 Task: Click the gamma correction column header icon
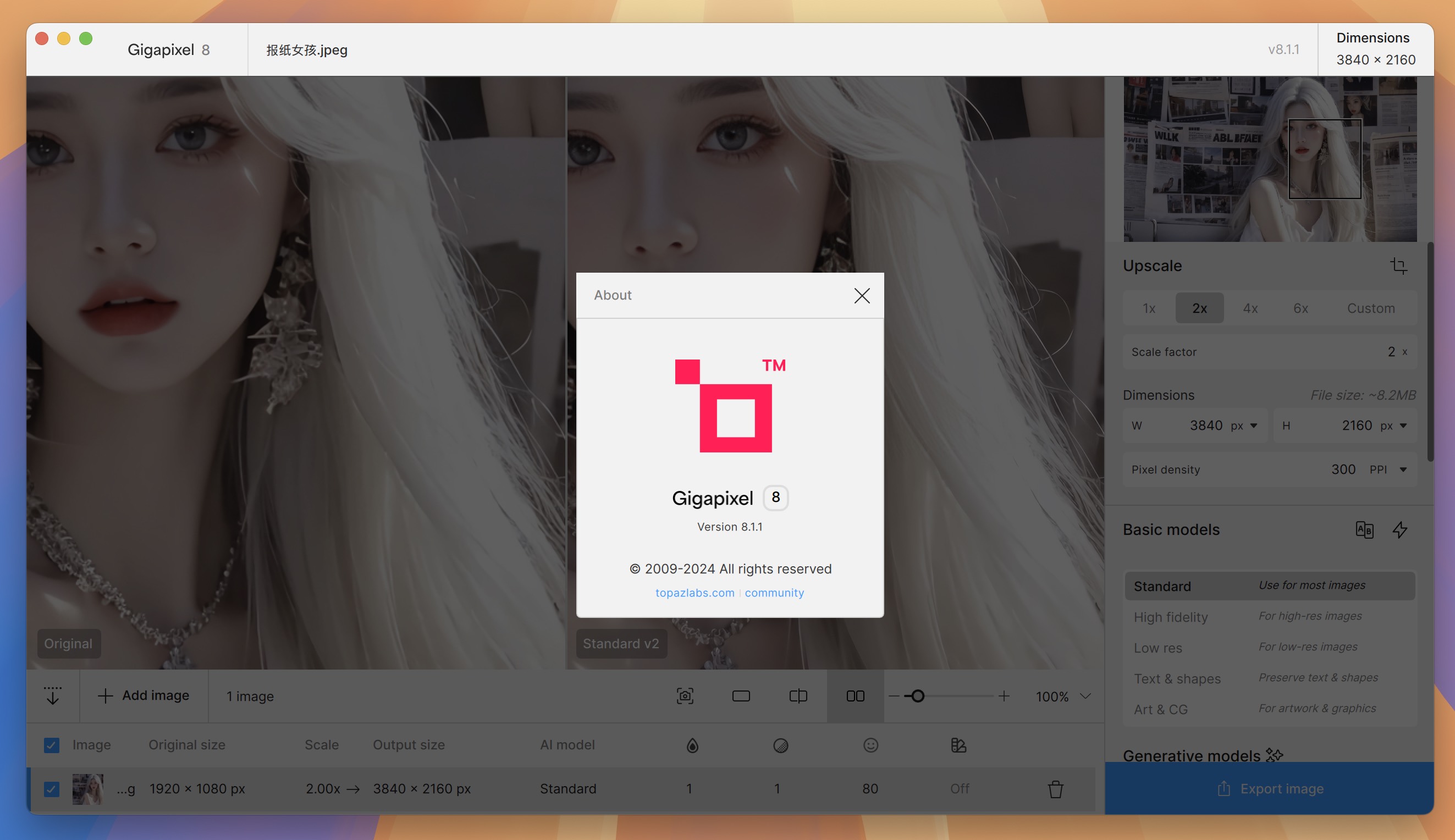click(x=958, y=745)
